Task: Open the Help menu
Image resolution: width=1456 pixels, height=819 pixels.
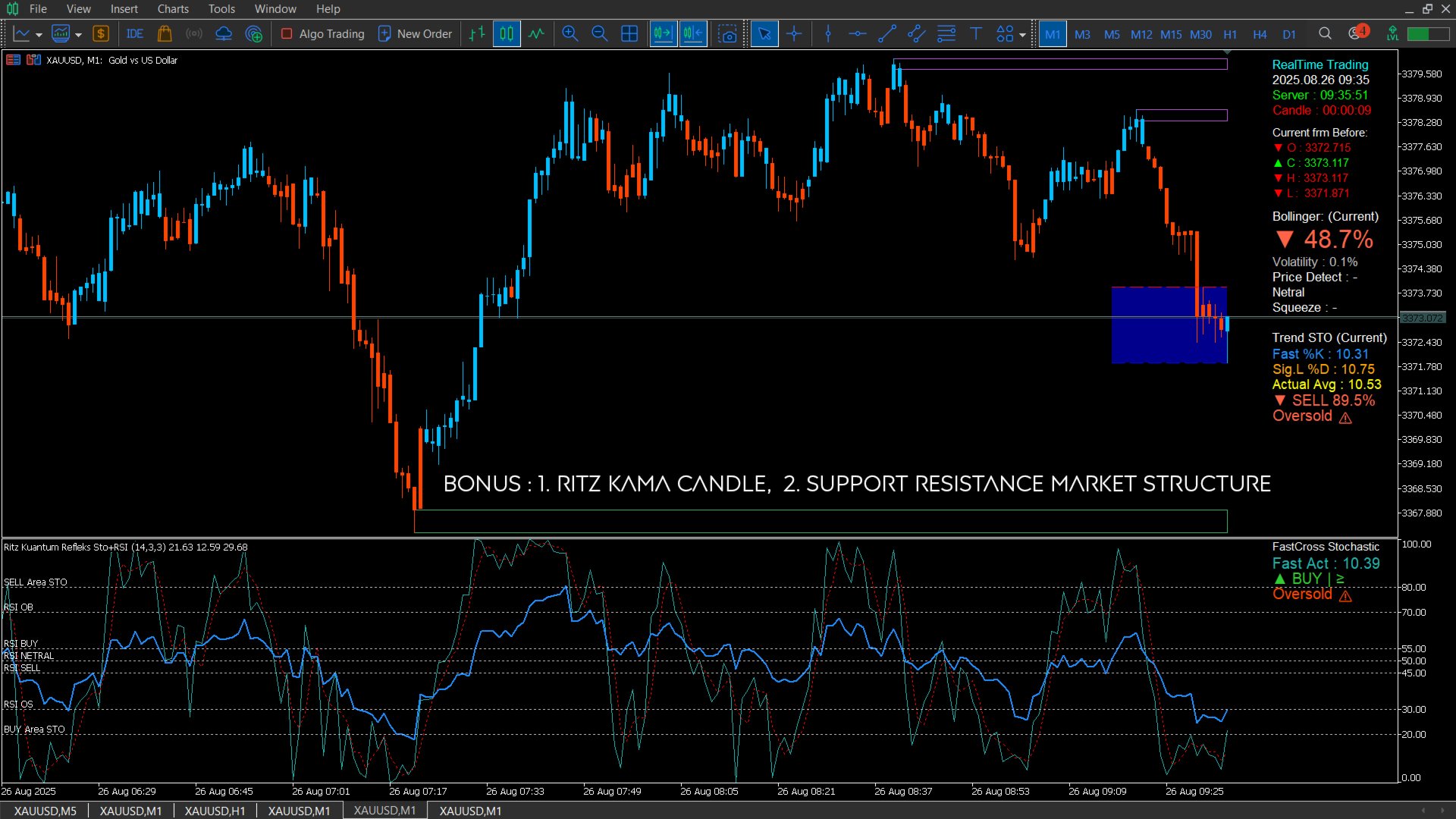Action: 328,9
